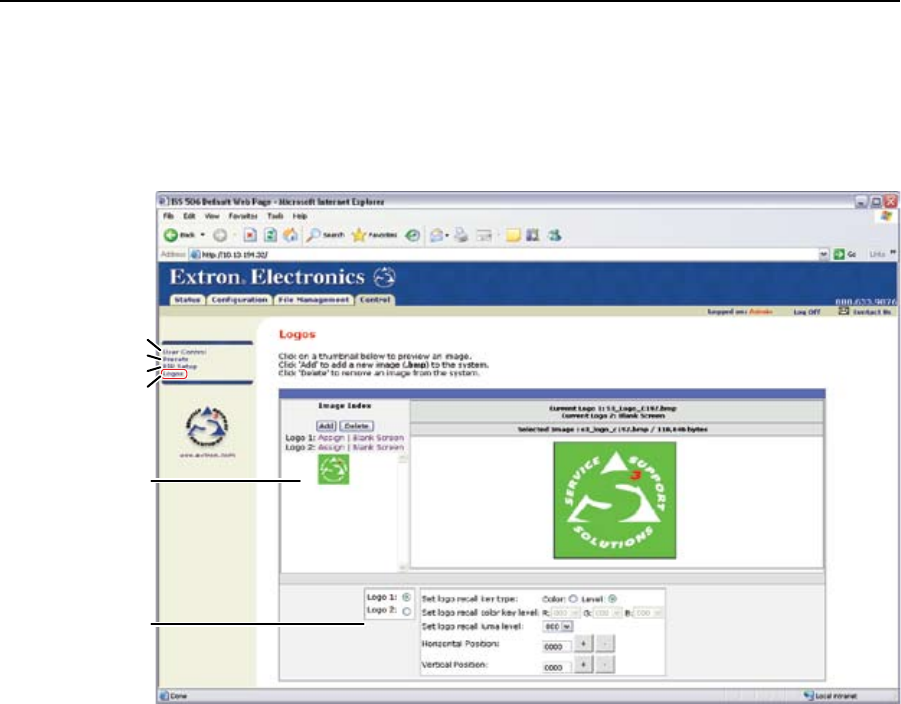The height and width of the screenshot is (704, 901).
Task: Increase Vertical Position with plus button
Action: click(x=583, y=664)
